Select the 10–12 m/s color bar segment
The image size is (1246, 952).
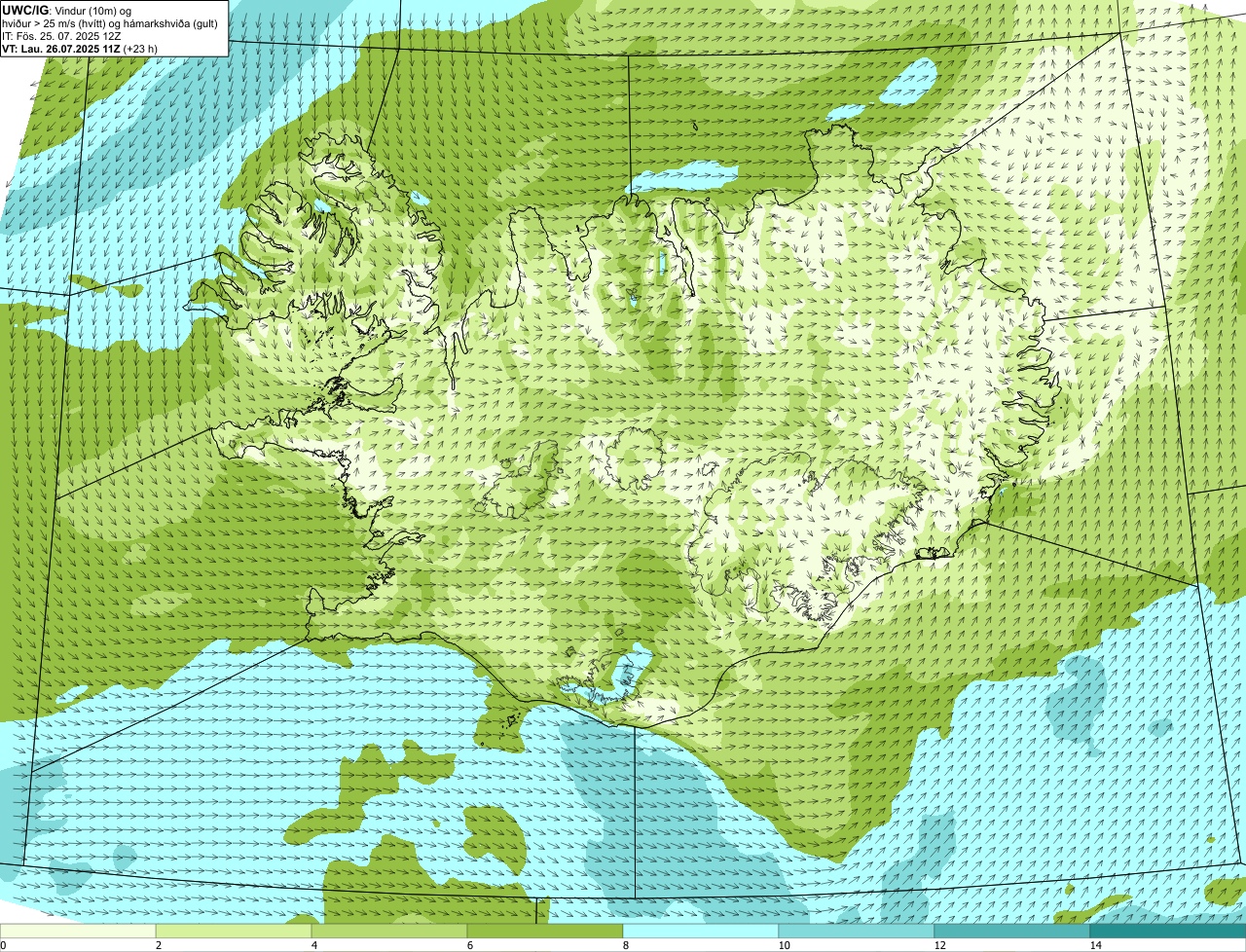857,931
